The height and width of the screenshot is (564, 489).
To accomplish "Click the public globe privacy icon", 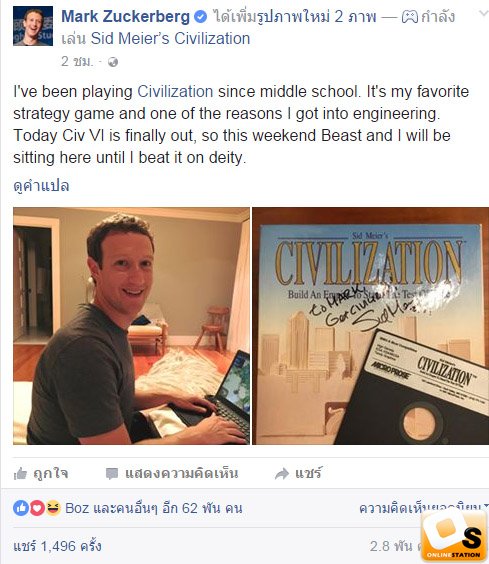I will pos(113,62).
